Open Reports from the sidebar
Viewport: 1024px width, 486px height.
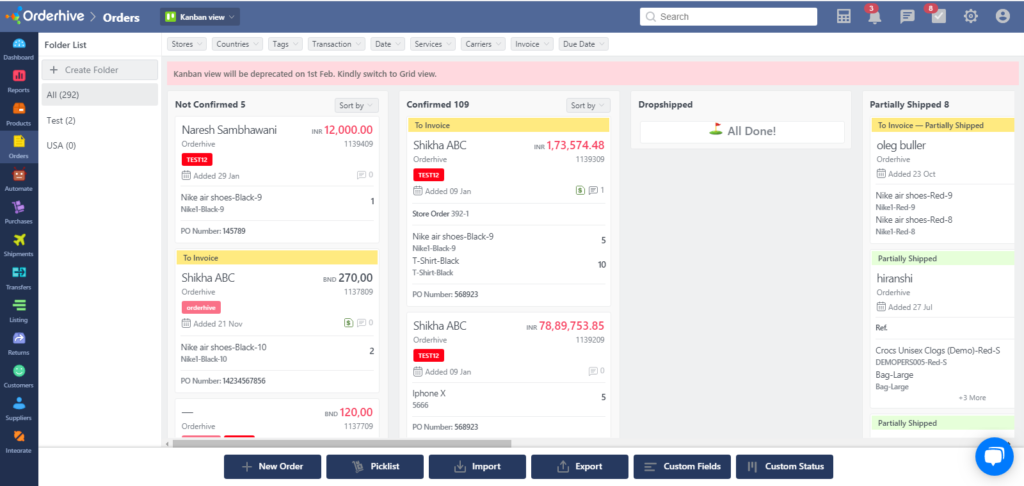18,76
